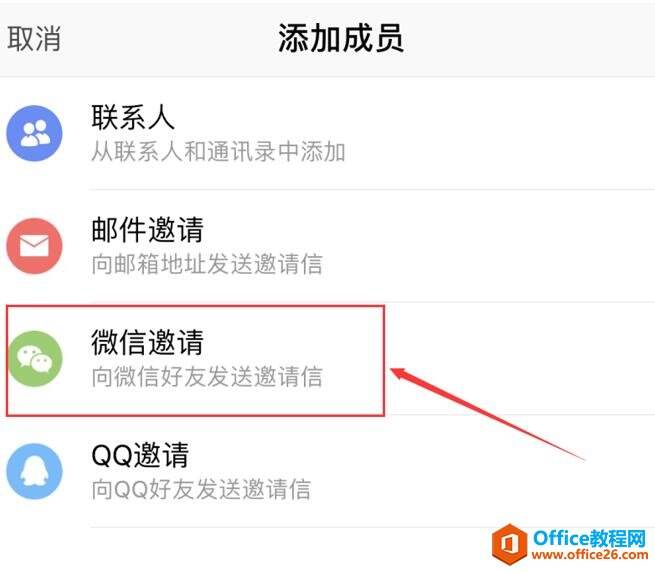Click the orange Office logo icon
The image size is (655, 572).
coord(510,544)
